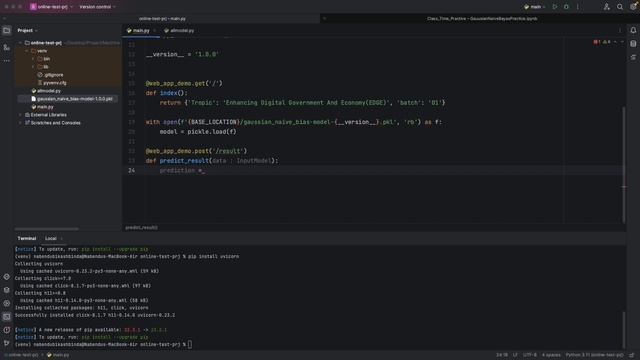Image resolution: width=640 pixels, height=360 pixels.
Task: Click main.py breadcrumb in status bar
Action: [58, 355]
